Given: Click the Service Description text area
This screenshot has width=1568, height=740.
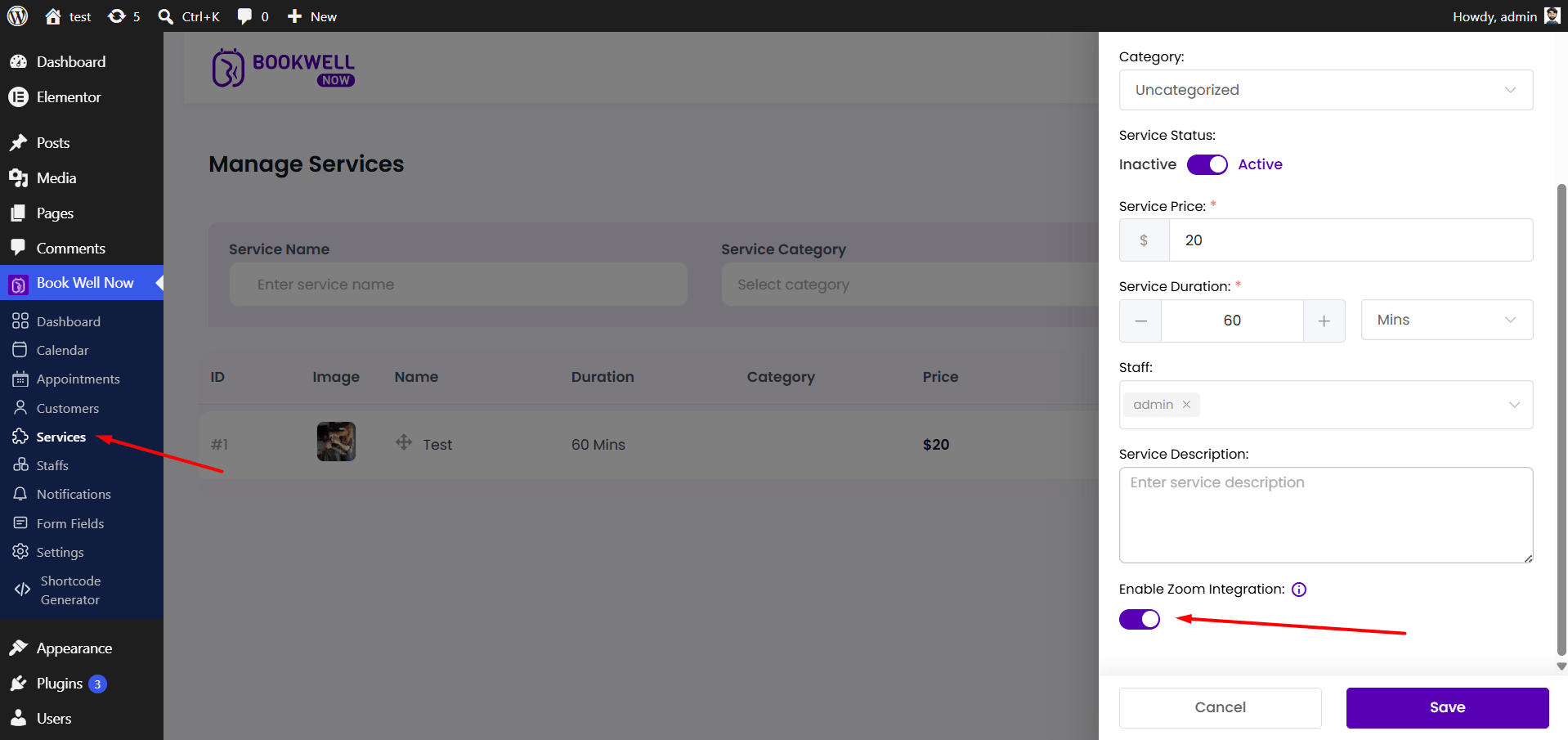Looking at the screenshot, I should [x=1326, y=515].
